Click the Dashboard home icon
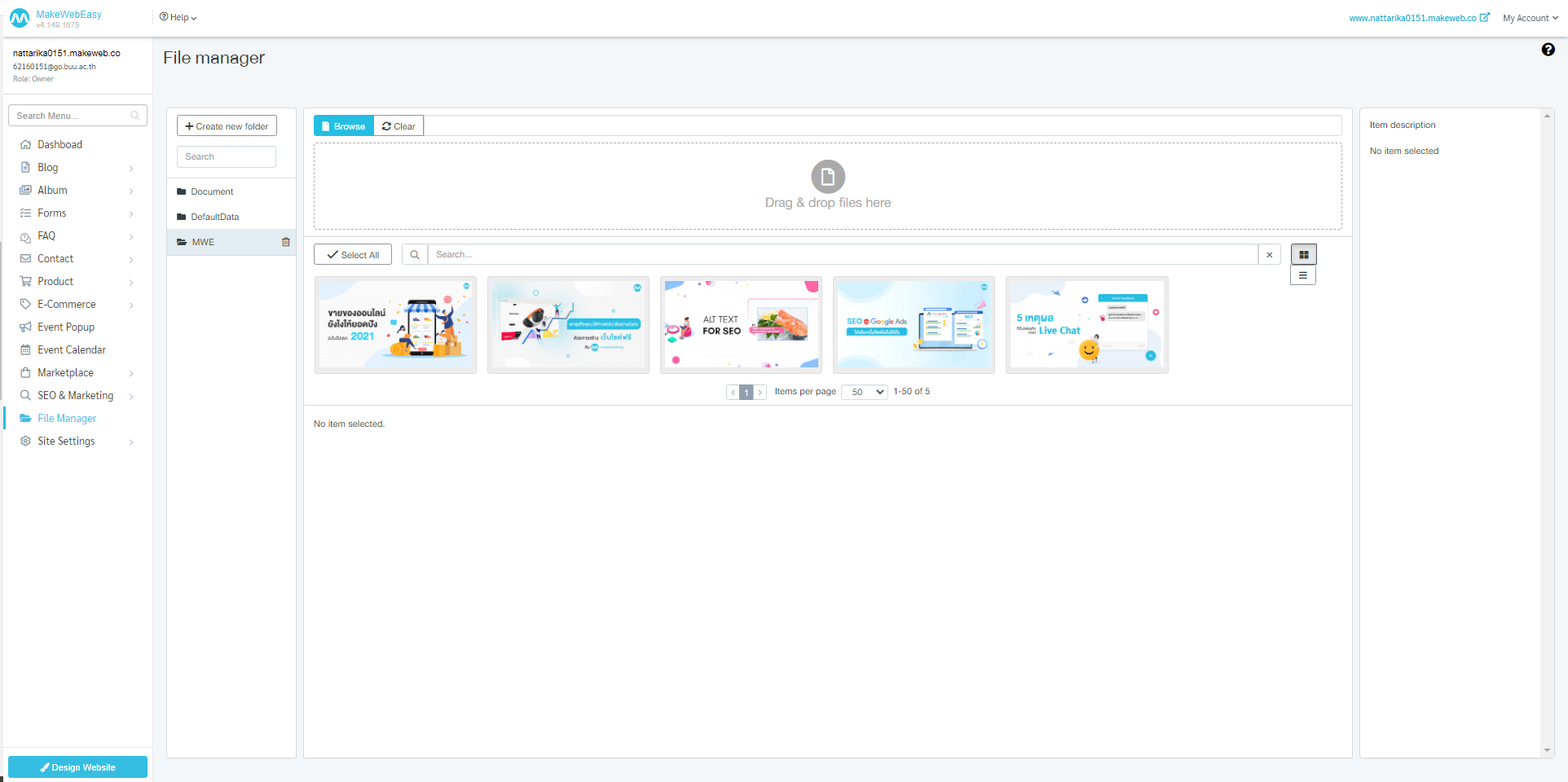This screenshot has width=1568, height=782. click(25, 144)
